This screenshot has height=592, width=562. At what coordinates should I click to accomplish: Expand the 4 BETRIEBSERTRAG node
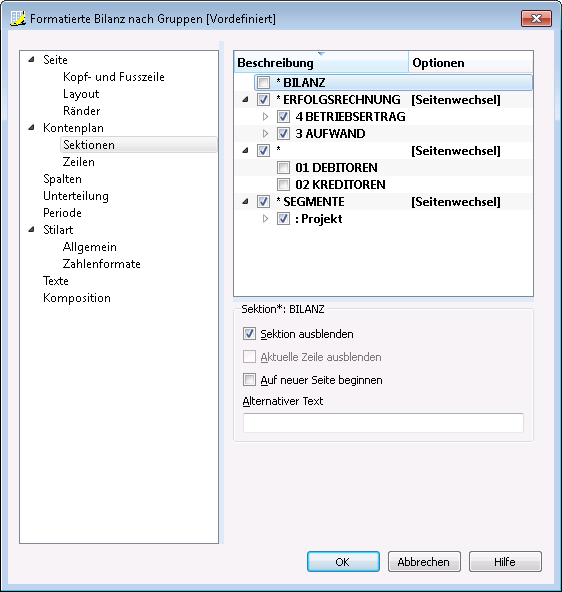[265, 117]
